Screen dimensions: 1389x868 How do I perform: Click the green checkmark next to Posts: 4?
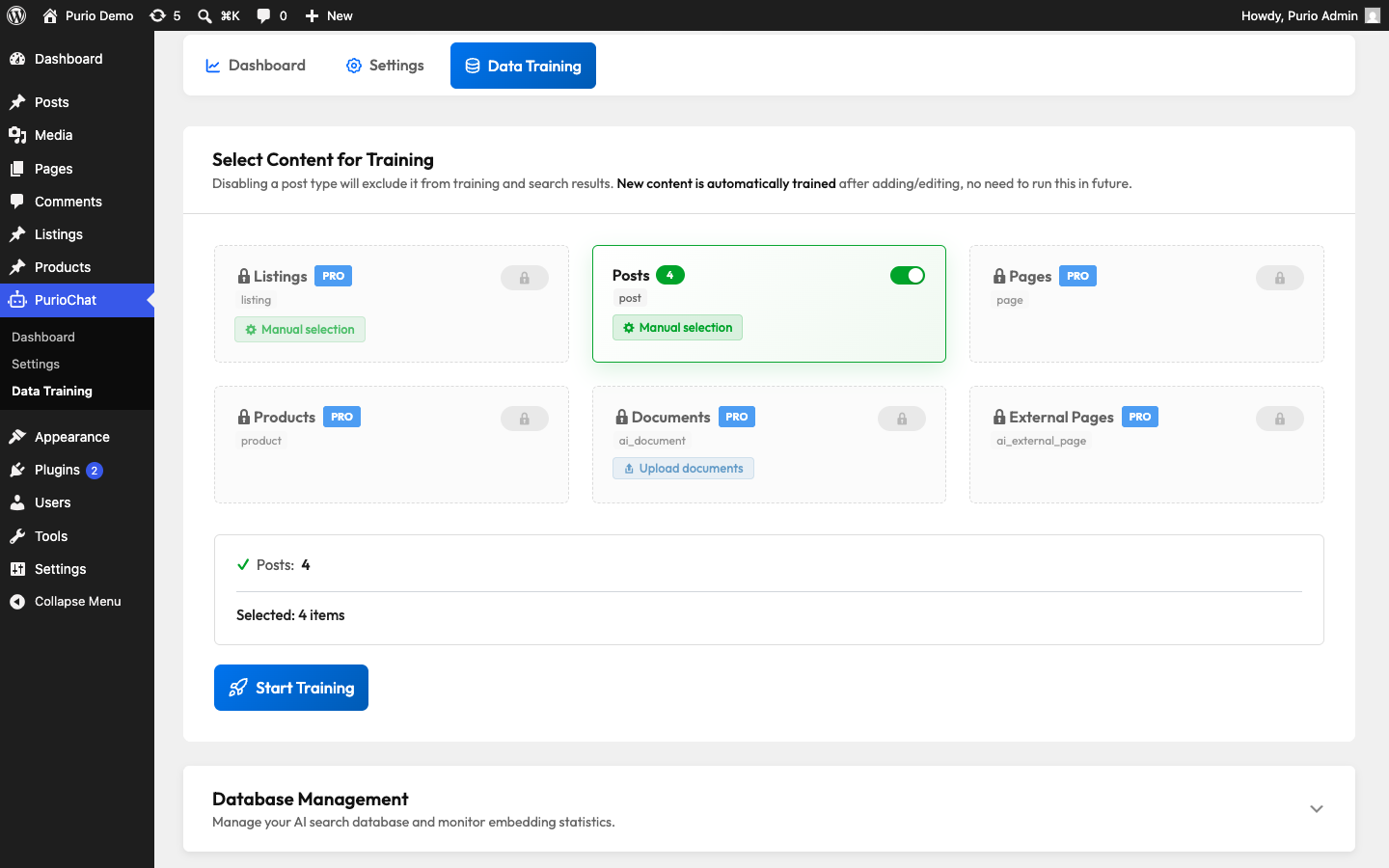pos(243,565)
